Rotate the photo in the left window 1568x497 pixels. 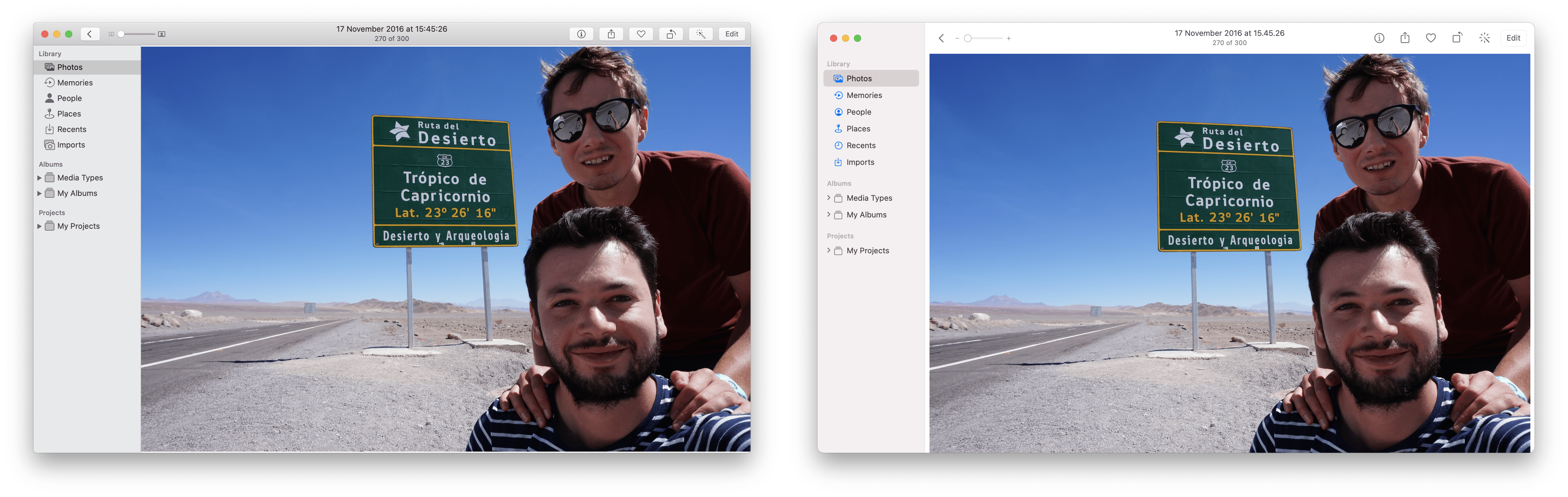670,34
